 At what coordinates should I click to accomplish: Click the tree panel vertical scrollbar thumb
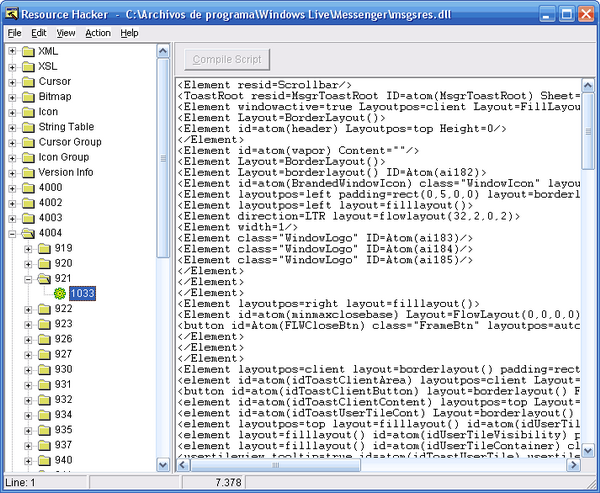[x=163, y=158]
